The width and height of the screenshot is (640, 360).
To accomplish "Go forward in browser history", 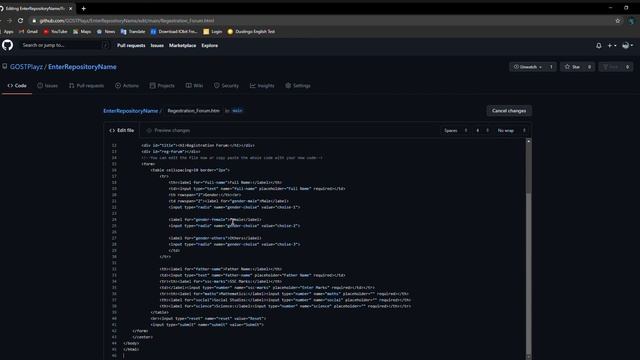I will click(x=9, y=20).
